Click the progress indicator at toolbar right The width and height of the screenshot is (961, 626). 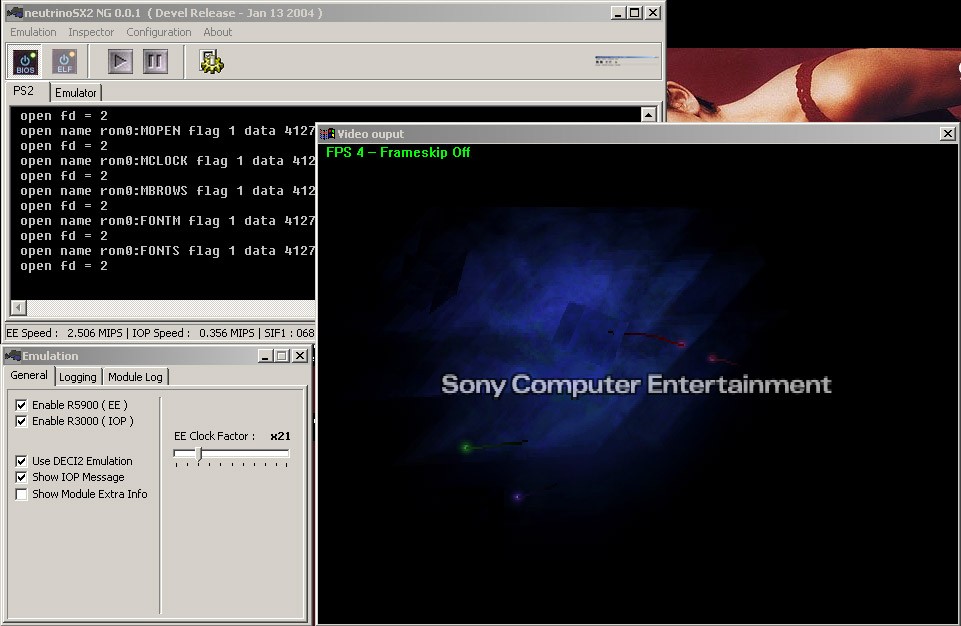(626, 60)
